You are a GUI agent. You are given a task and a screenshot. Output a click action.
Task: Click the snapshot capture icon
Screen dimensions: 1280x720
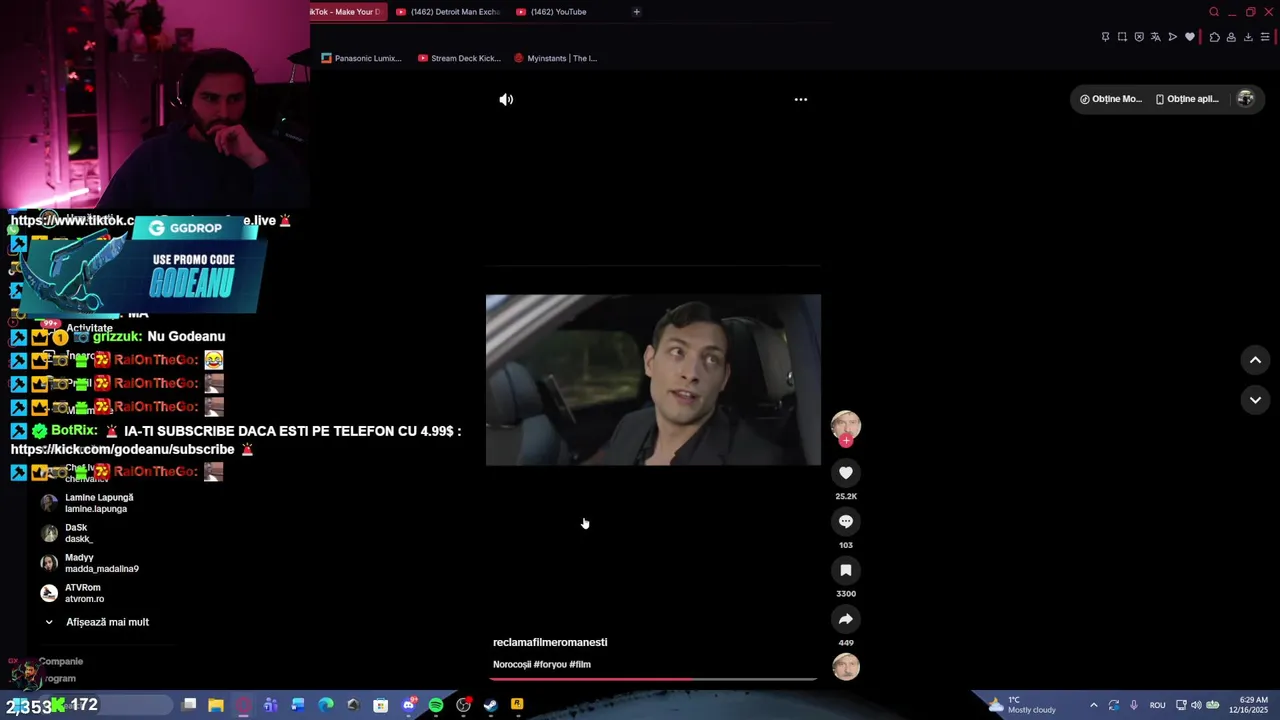click(1122, 37)
